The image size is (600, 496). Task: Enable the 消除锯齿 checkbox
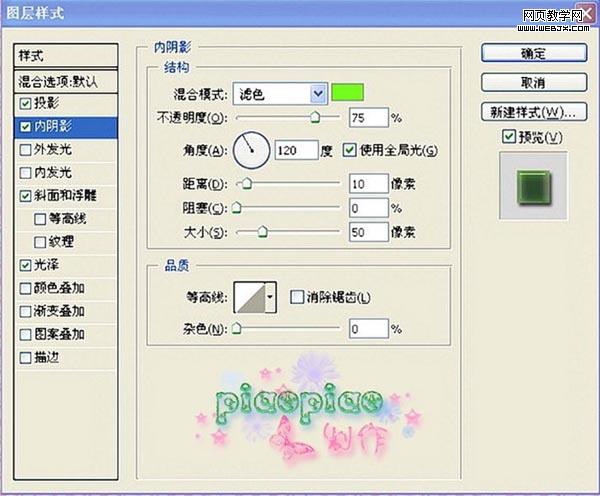297,297
